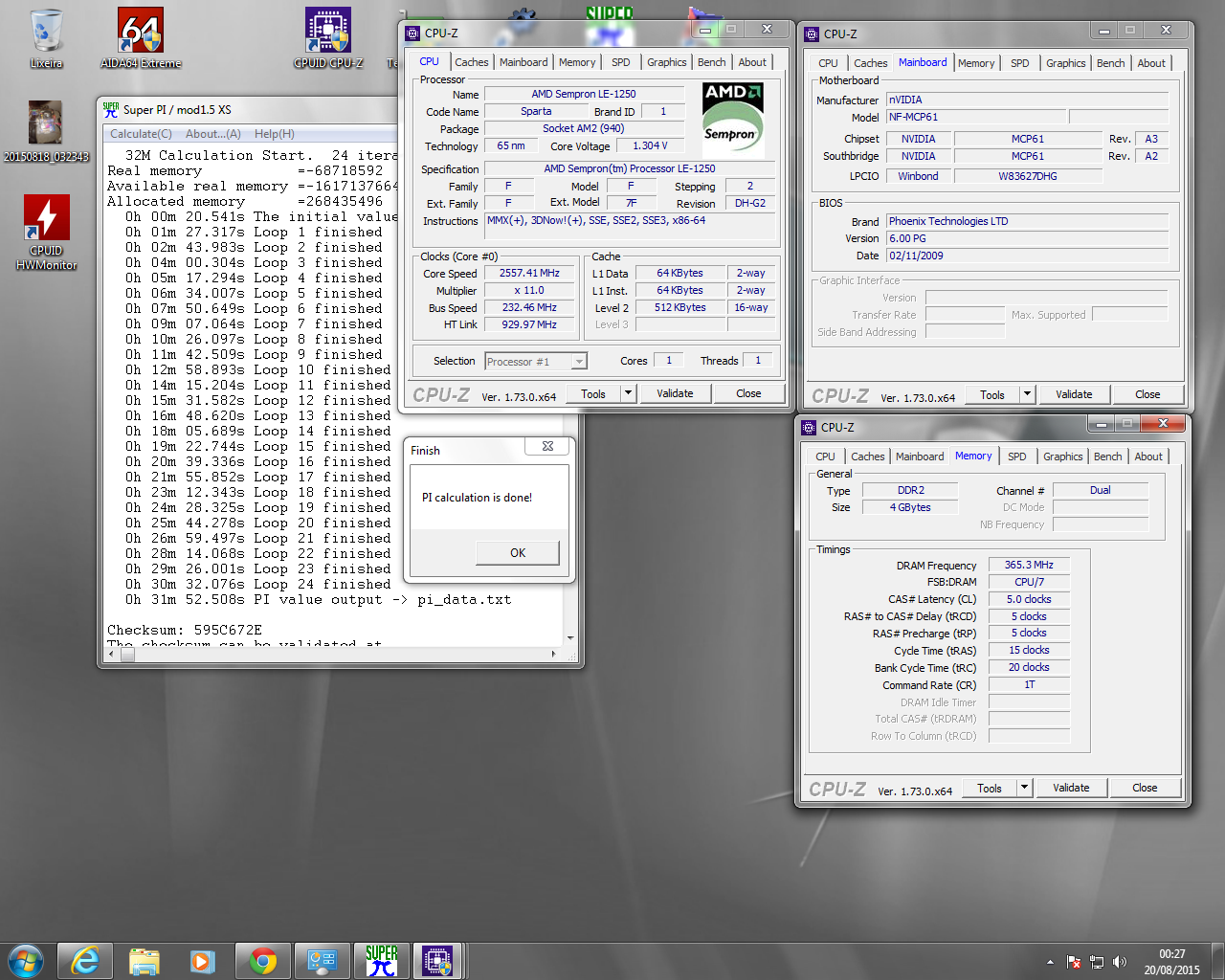
Task: Click Validate in the Mainboard CPU-Z window
Action: (x=1074, y=394)
